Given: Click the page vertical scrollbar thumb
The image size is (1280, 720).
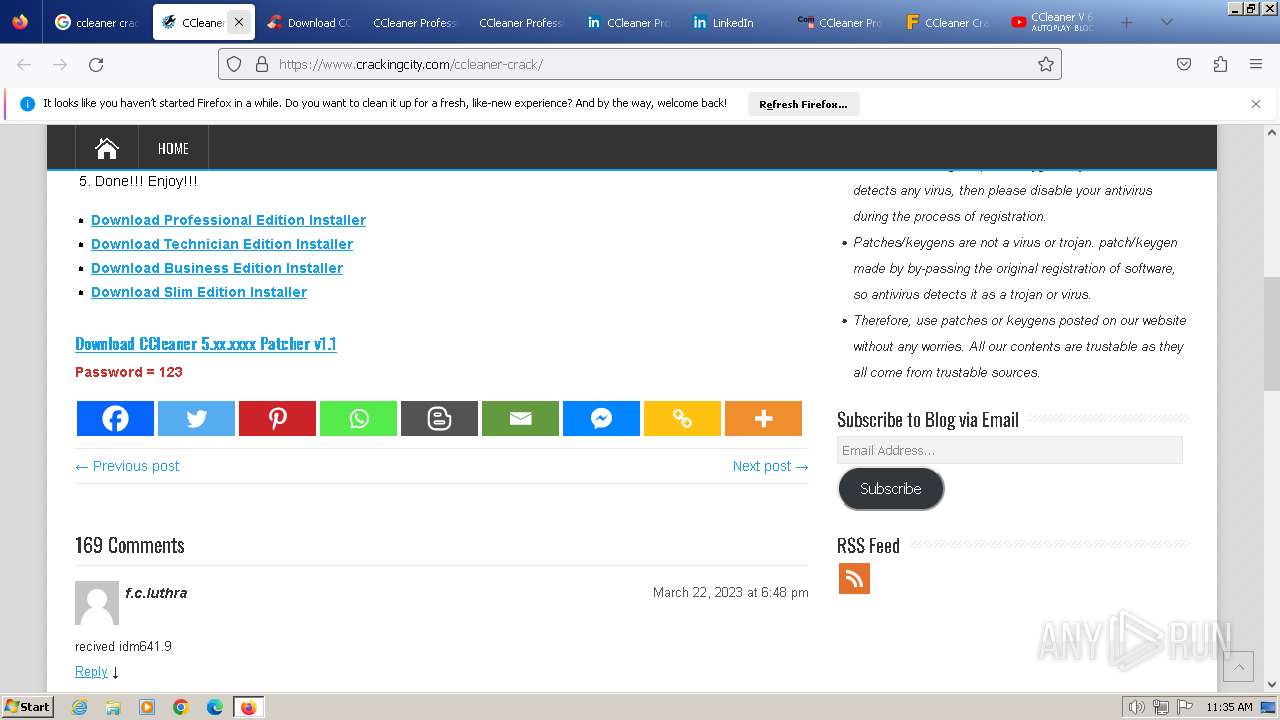Looking at the screenshot, I should click(x=1272, y=333).
